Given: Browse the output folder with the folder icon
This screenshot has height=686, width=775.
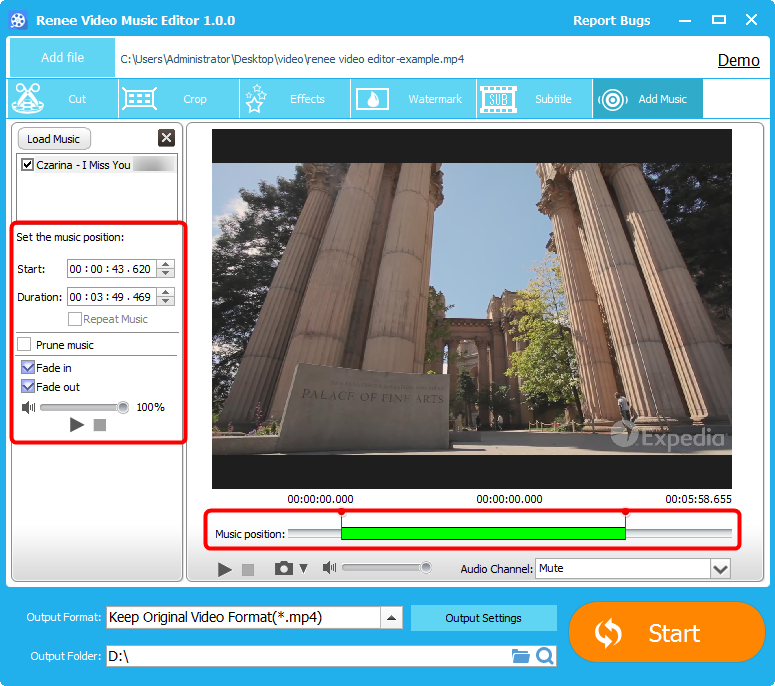Looking at the screenshot, I should point(520,656).
